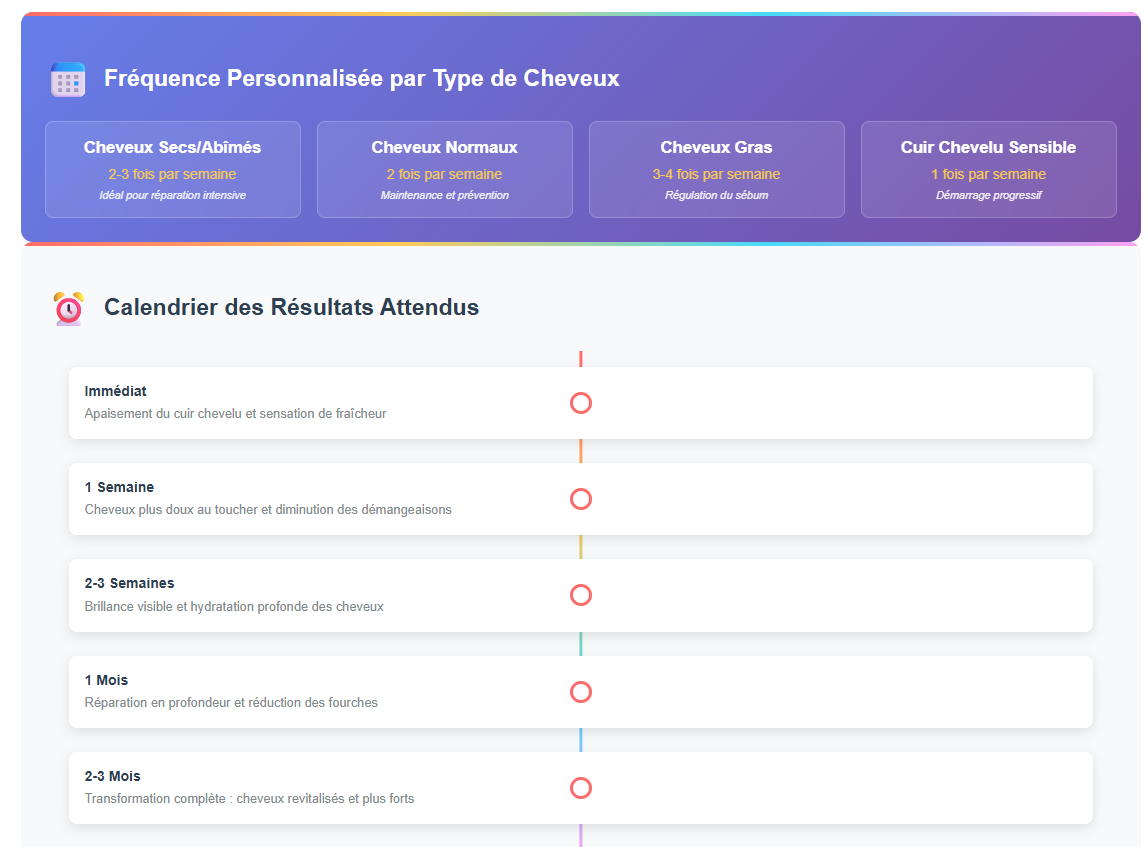Image resolution: width=1148 pixels, height=847 pixels.
Task: Click the Fréquence Personnalisée par Type heading
Action: (362, 78)
